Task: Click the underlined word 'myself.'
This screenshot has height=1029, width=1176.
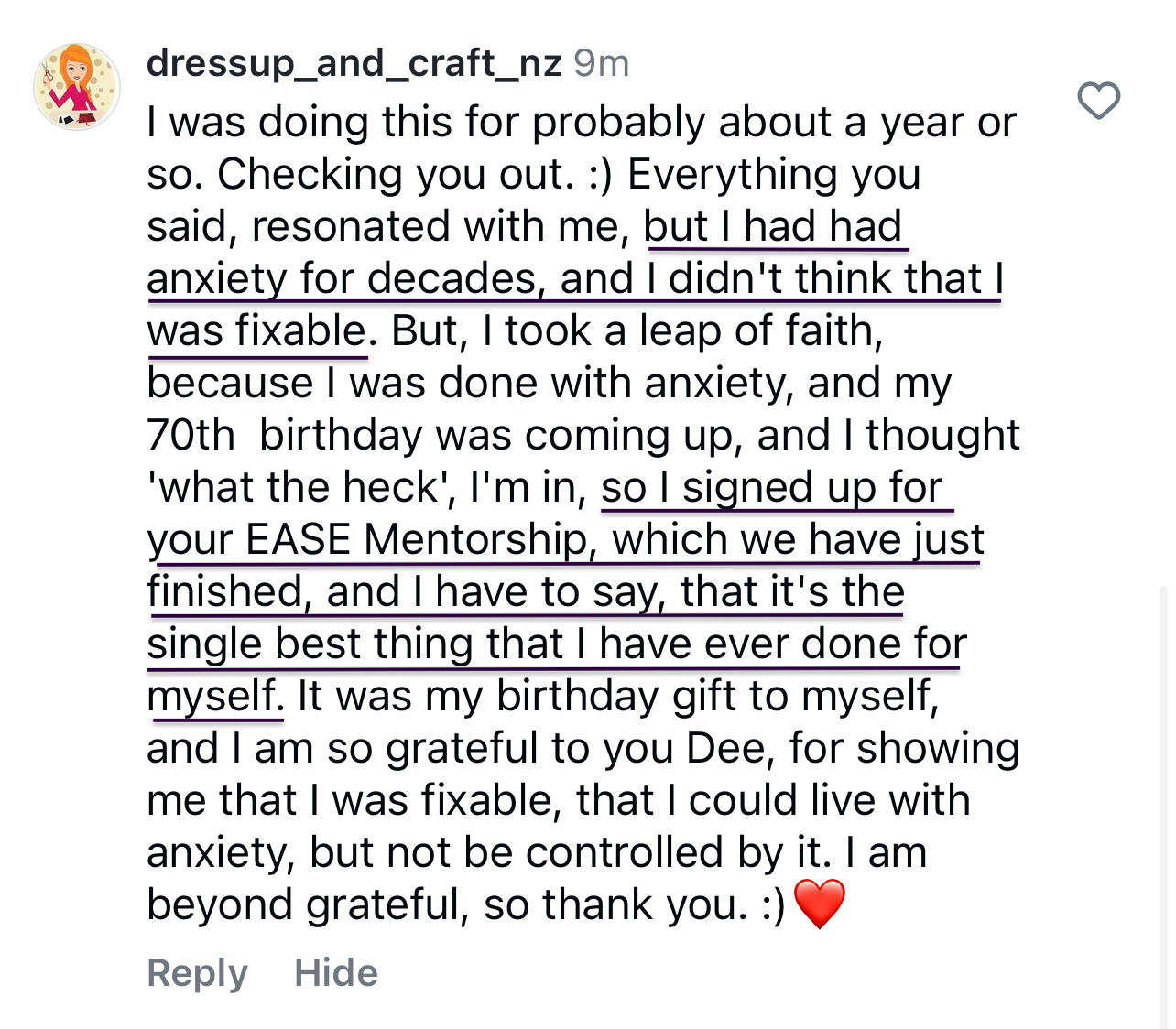Action: coord(215,696)
